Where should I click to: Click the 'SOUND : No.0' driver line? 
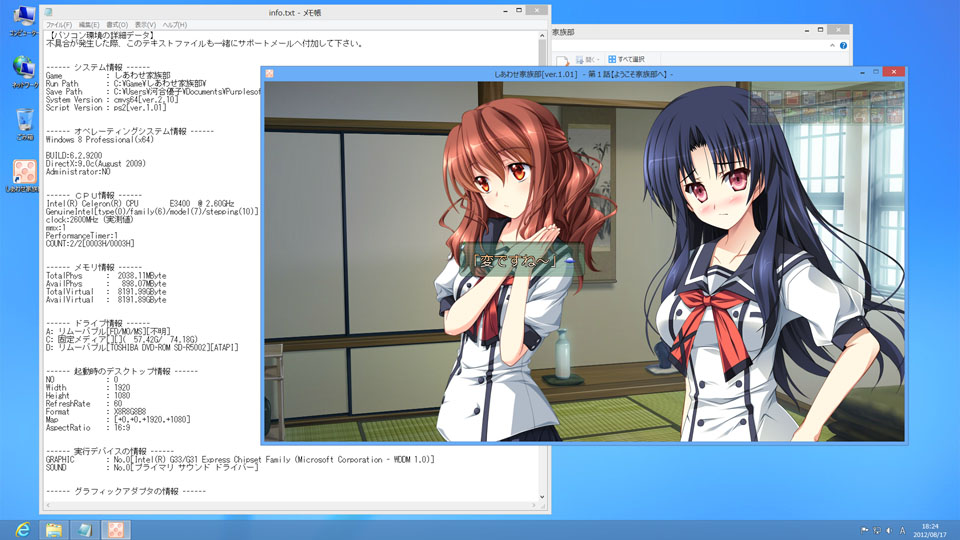click(152, 467)
